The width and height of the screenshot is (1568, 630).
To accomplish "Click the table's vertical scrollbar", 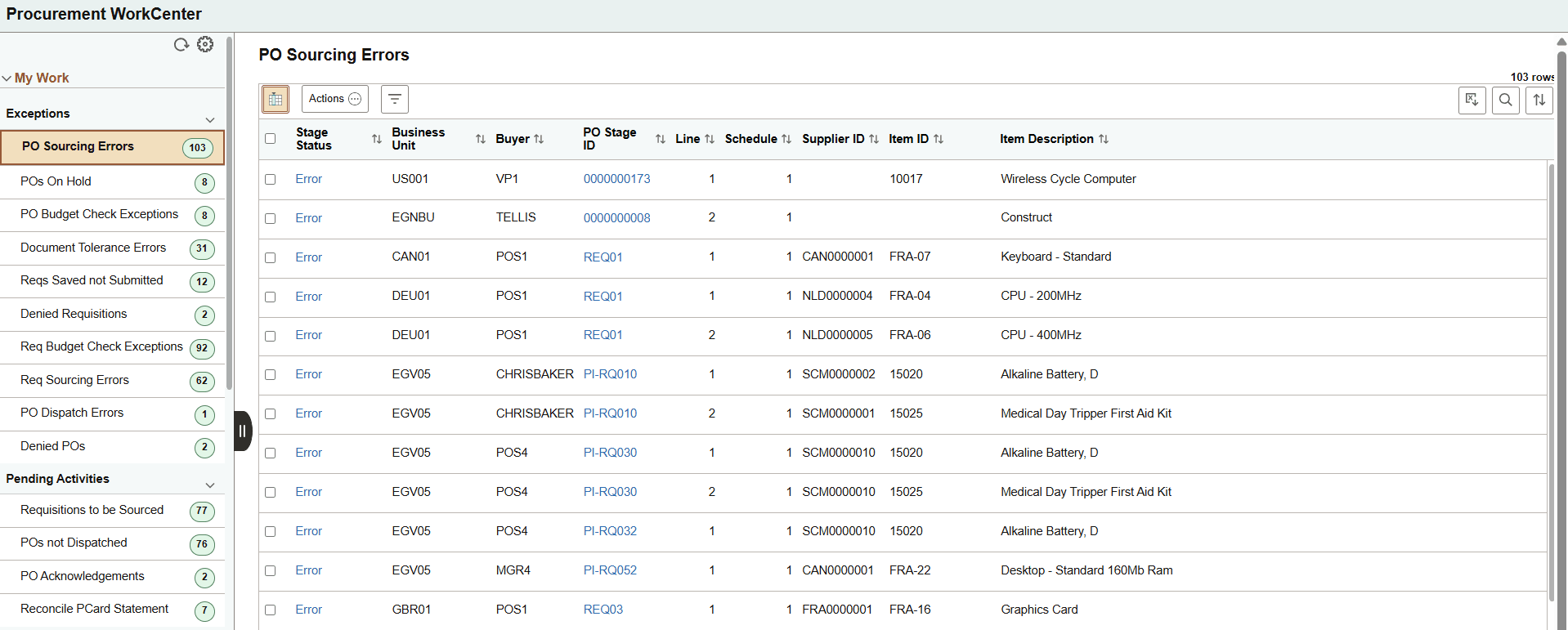I will (x=1551, y=382).
